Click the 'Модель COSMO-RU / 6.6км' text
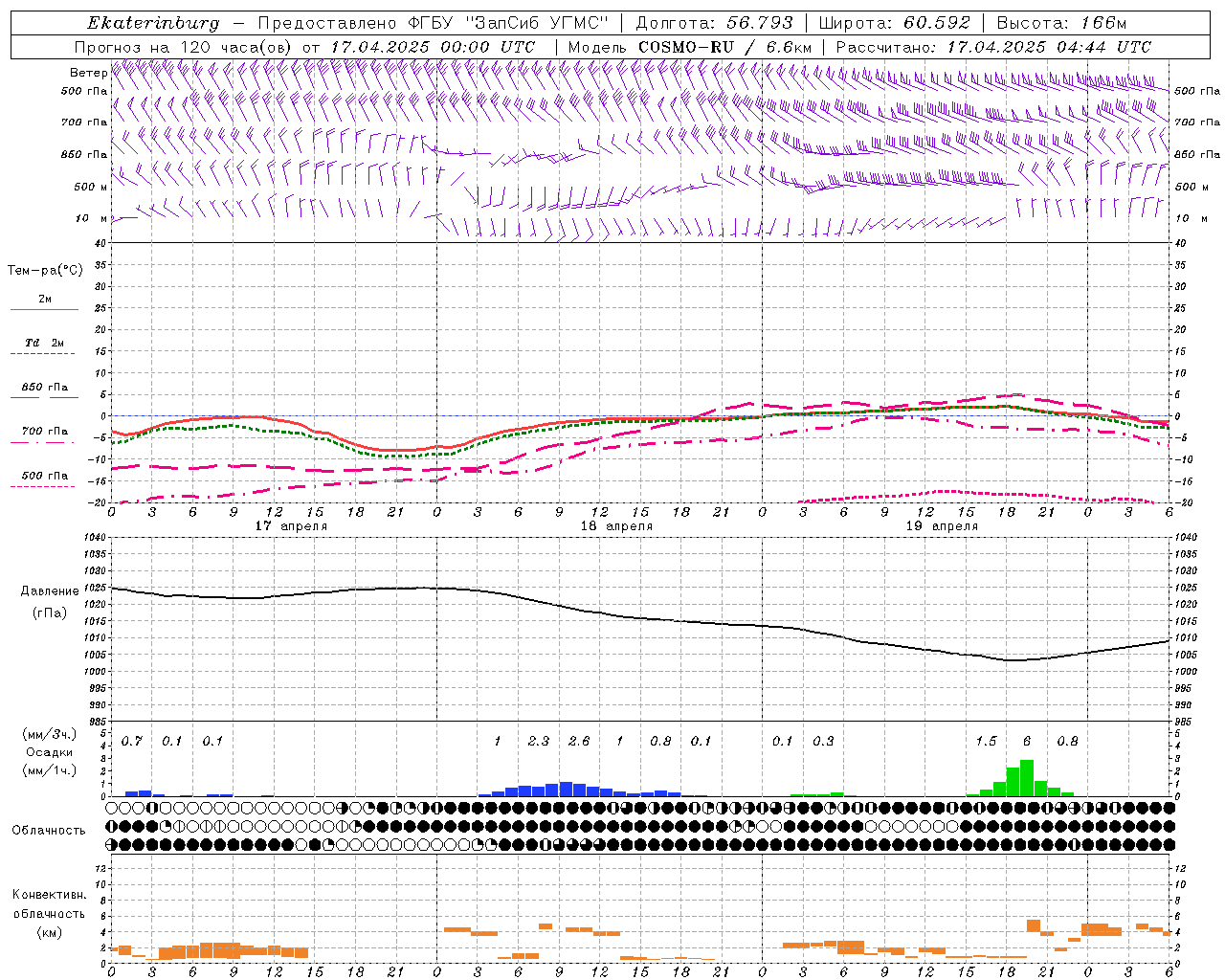 click(690, 47)
